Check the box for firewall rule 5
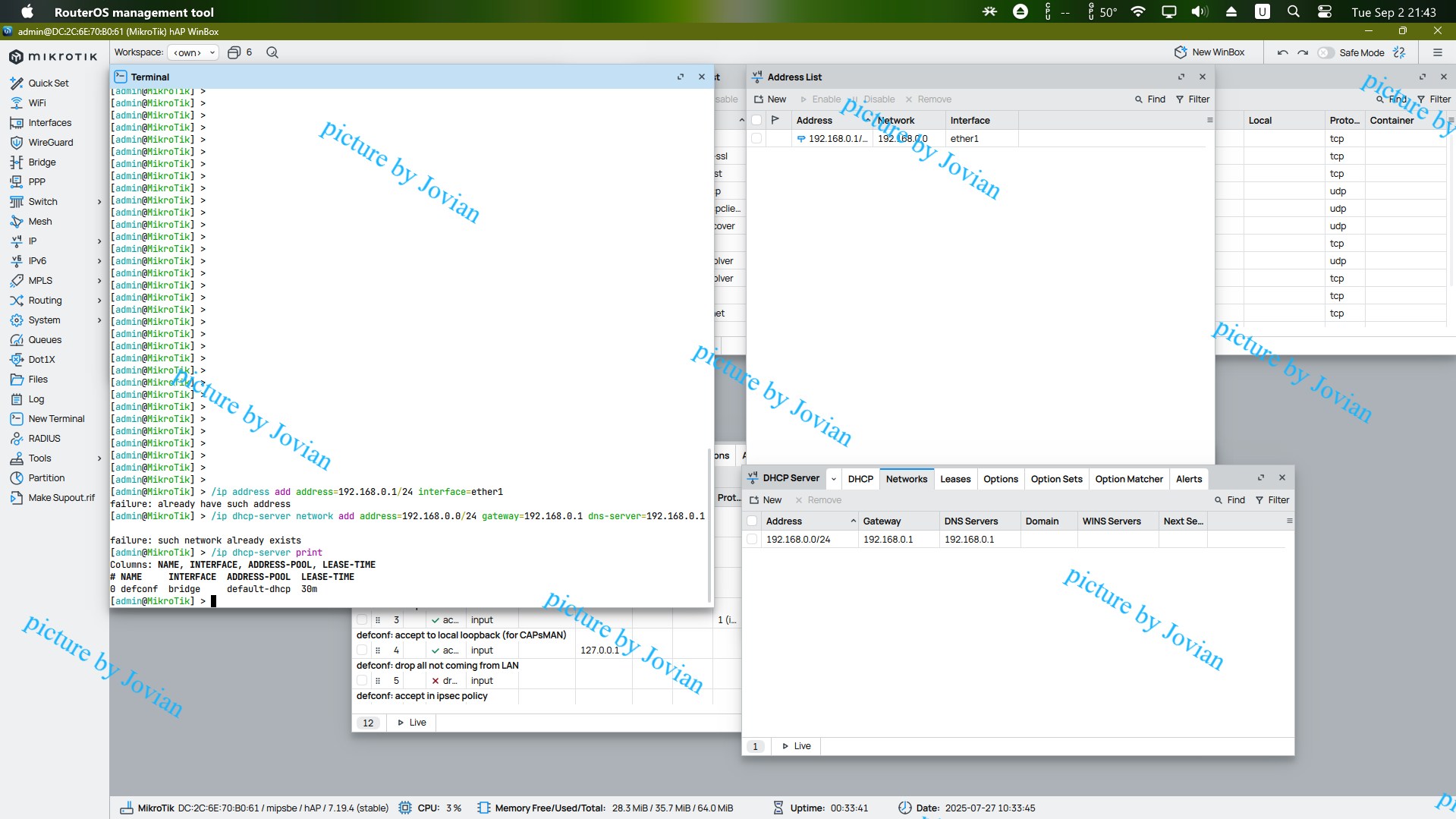The image size is (1456, 819). point(362,680)
